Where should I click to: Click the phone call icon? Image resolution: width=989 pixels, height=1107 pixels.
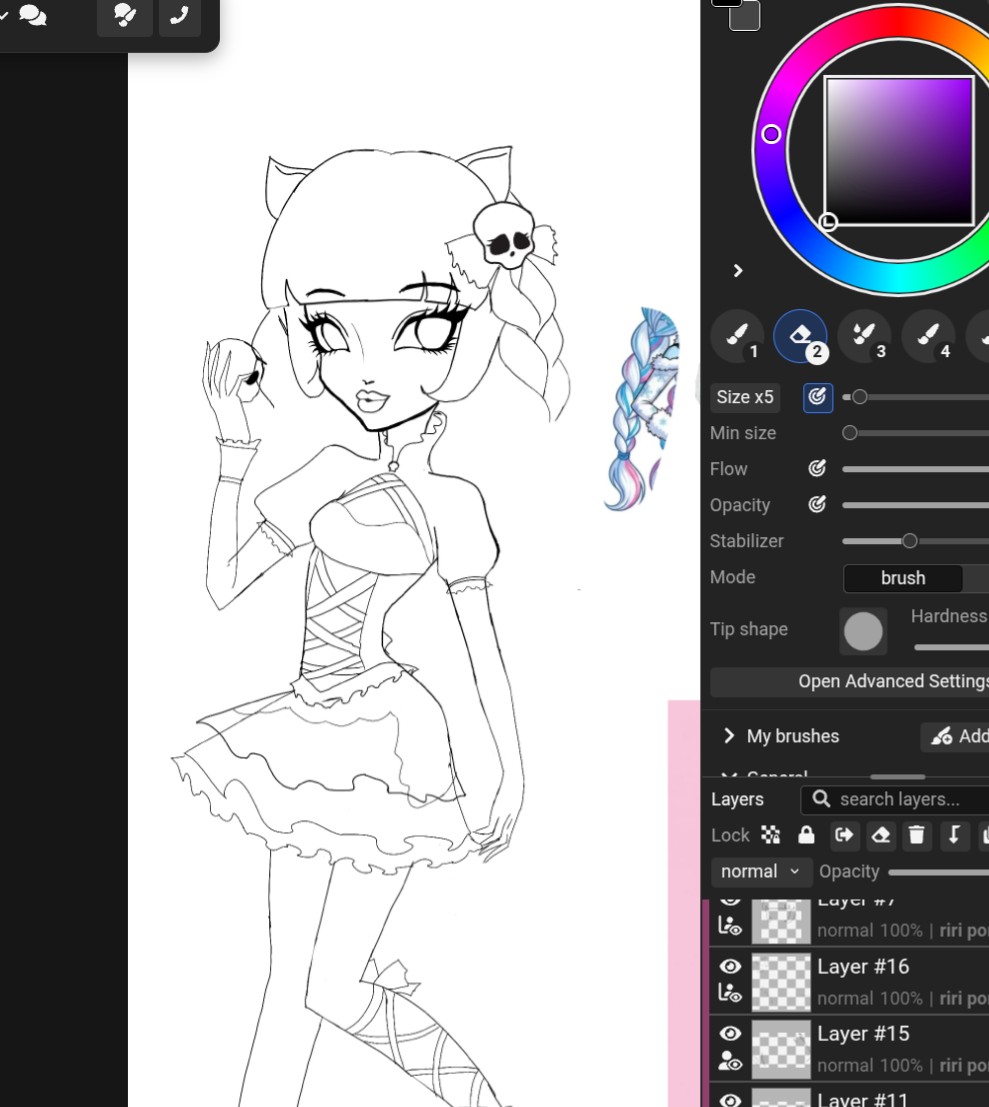[180, 16]
